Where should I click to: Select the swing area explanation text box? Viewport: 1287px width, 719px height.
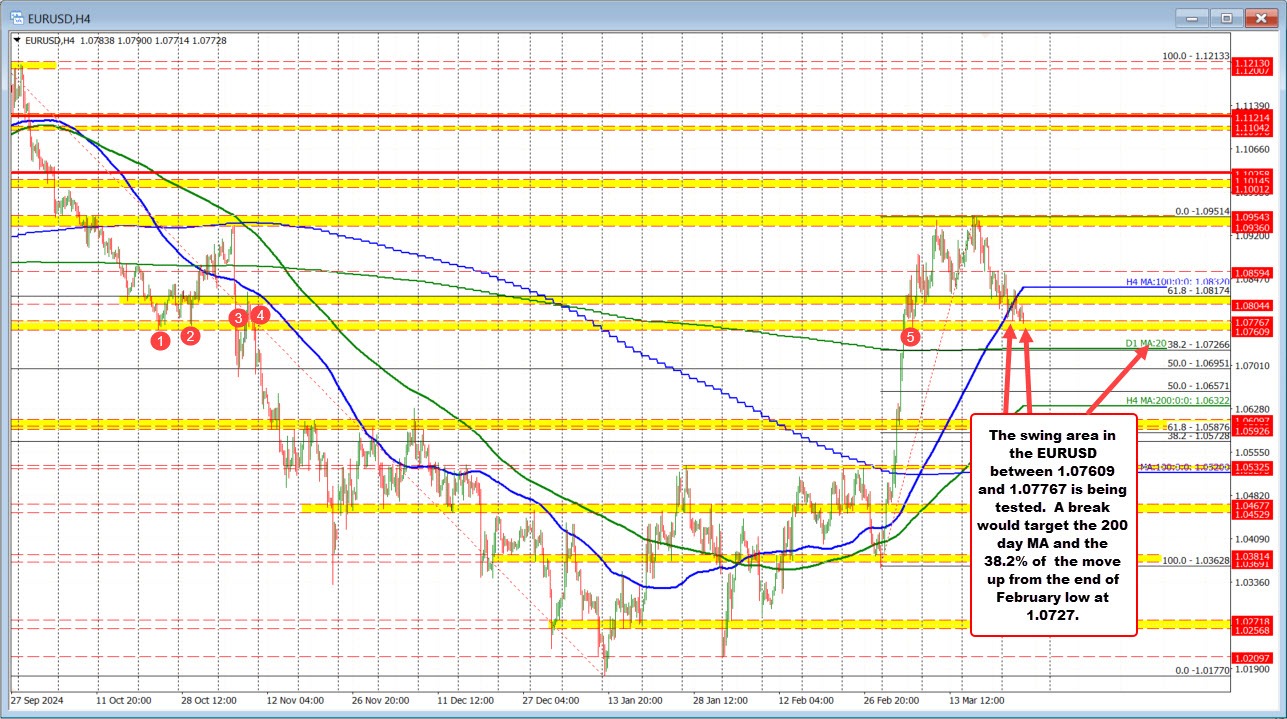[1053, 532]
